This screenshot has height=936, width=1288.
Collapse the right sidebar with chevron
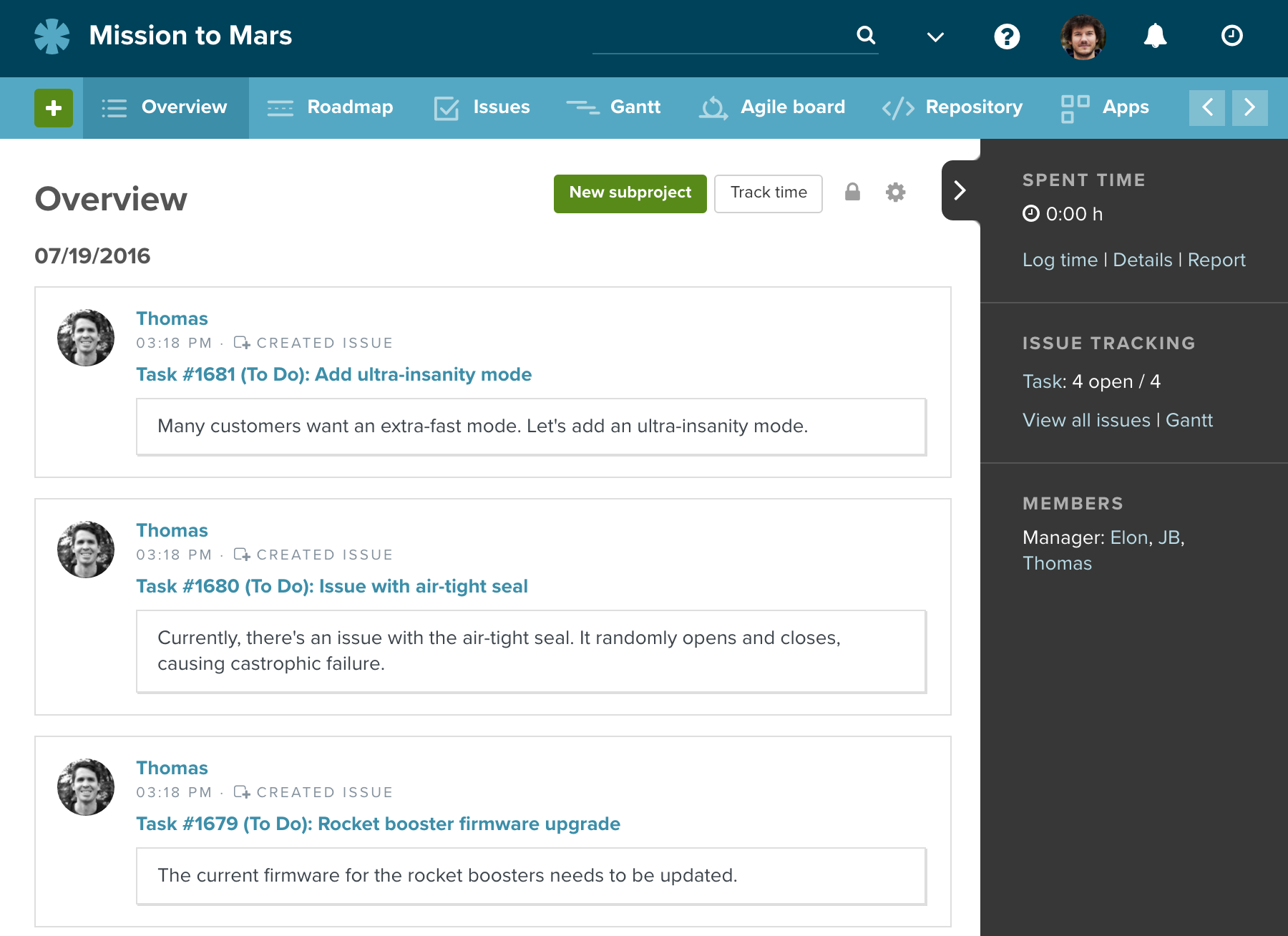[960, 190]
